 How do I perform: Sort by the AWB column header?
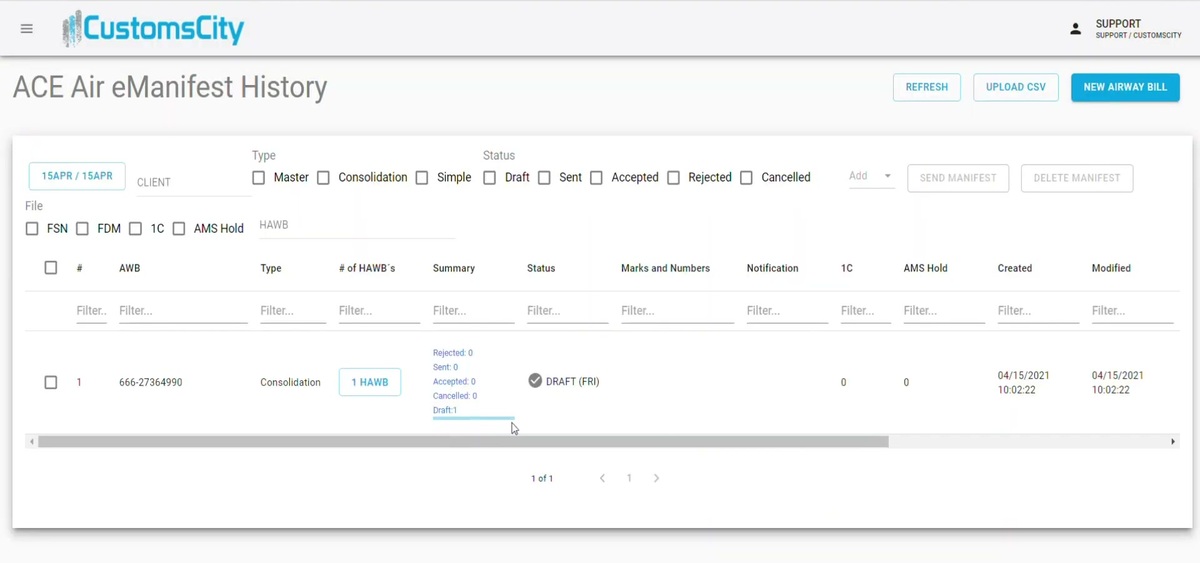(129, 268)
